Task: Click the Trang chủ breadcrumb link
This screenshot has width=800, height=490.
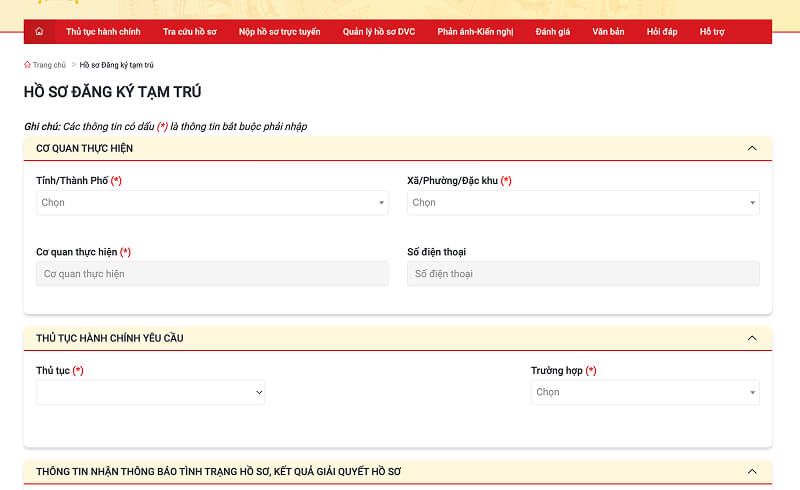Action: [x=49, y=65]
